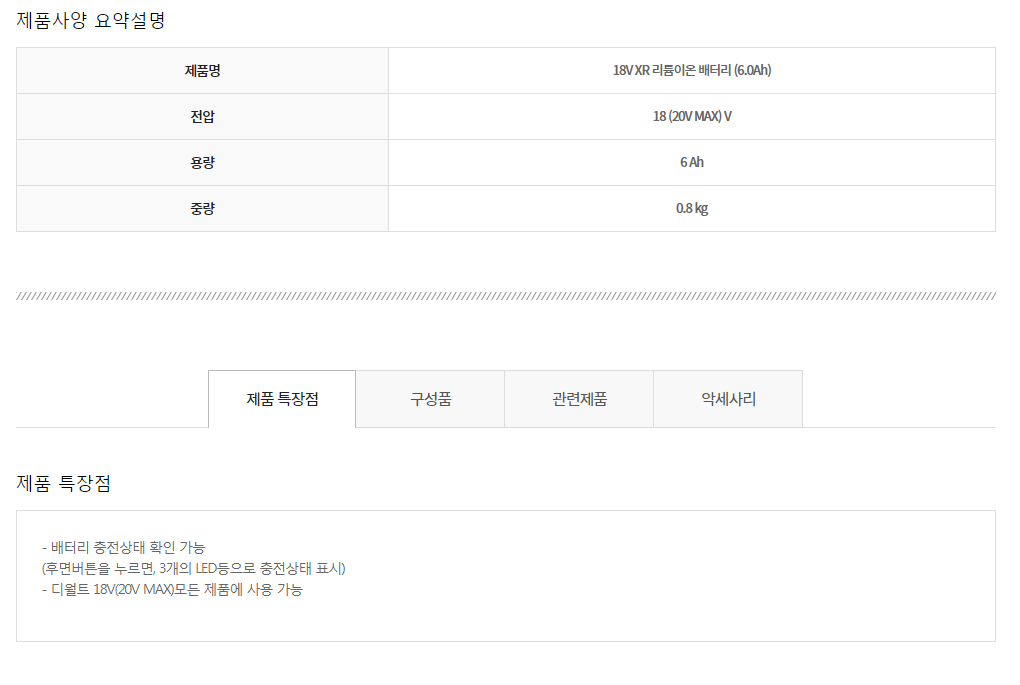Screen dimensions: 1020x685
Task: Select the 전압 row header cell
Action: (202, 117)
